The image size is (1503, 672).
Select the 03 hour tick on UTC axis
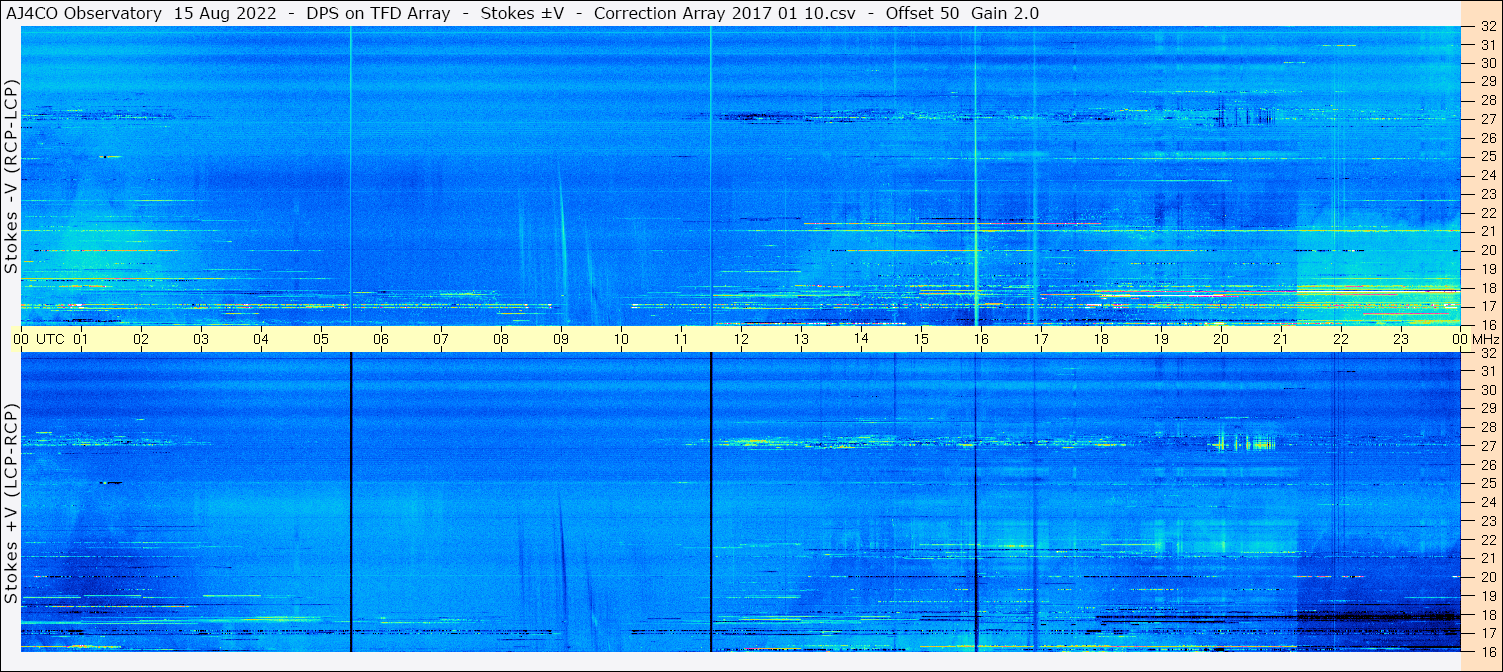click(201, 339)
